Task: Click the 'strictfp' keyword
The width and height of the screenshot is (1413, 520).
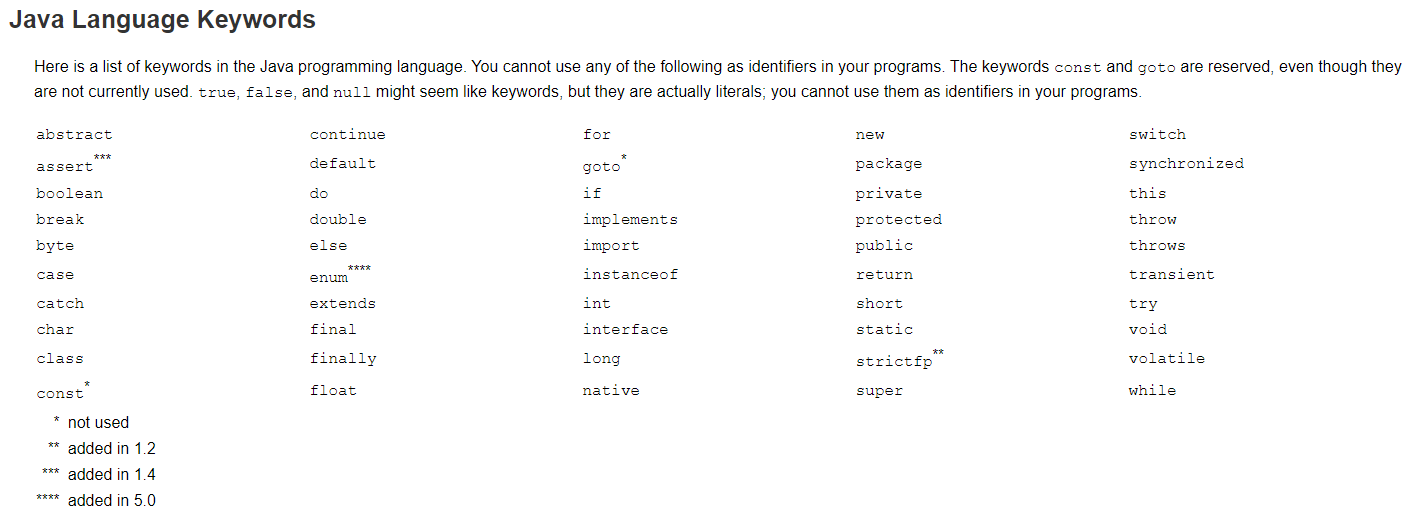Action: (893, 362)
